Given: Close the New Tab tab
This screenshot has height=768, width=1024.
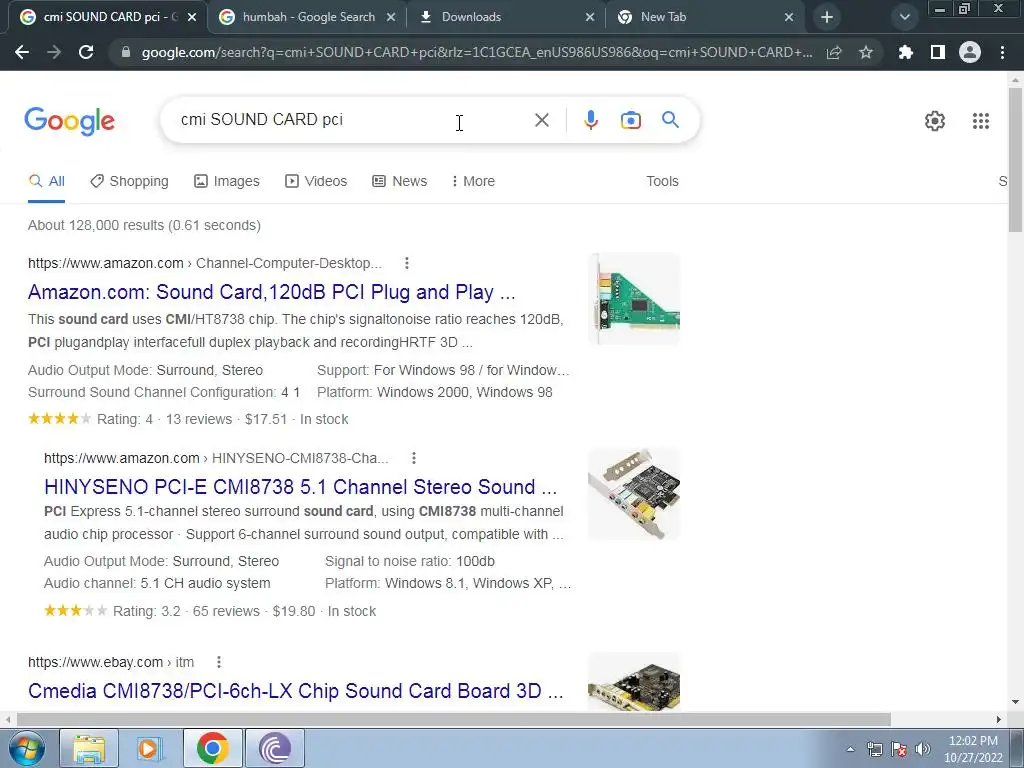Looking at the screenshot, I should [789, 17].
